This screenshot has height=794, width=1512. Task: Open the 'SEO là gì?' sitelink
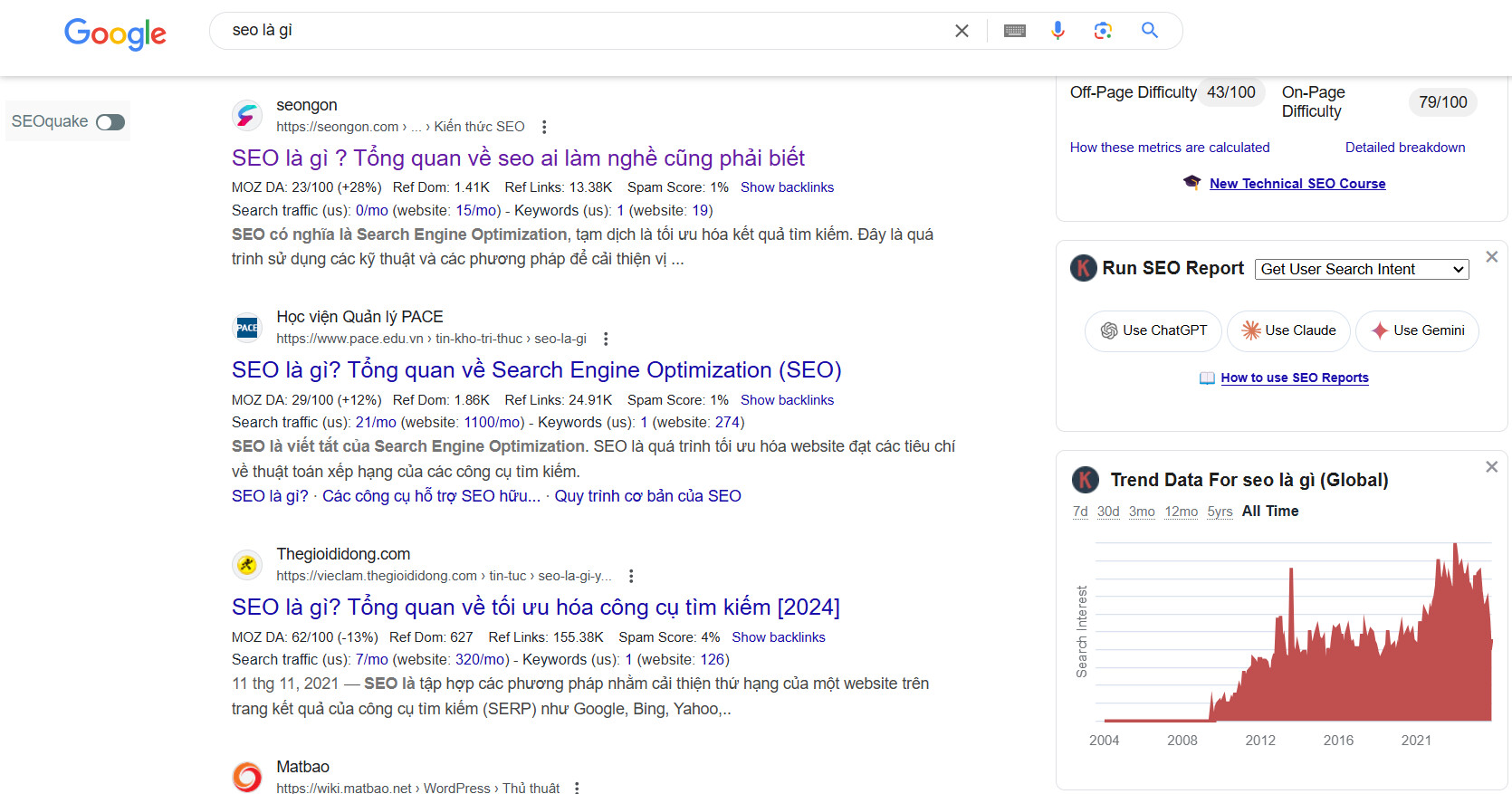coord(270,496)
